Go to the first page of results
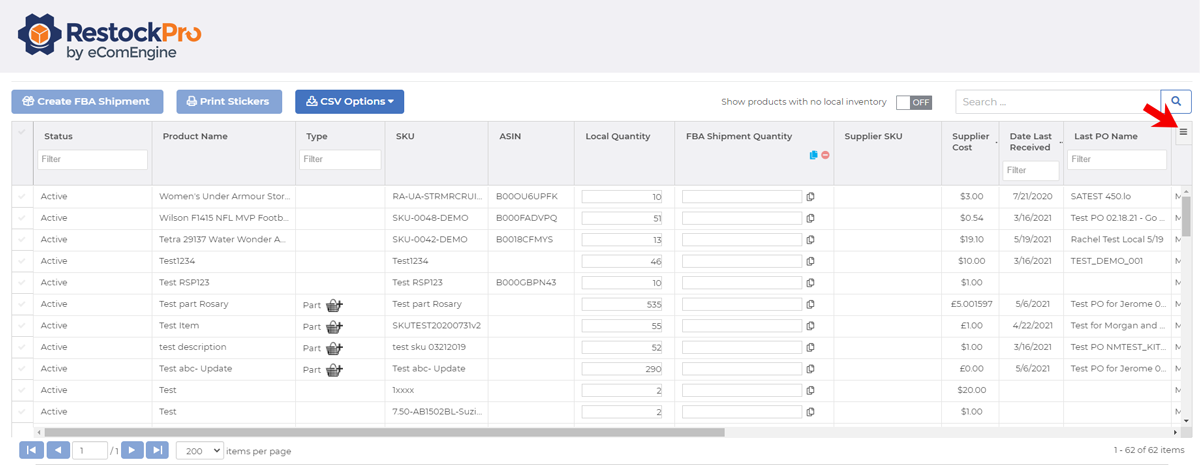The width and height of the screenshot is (1200, 465). [31, 451]
